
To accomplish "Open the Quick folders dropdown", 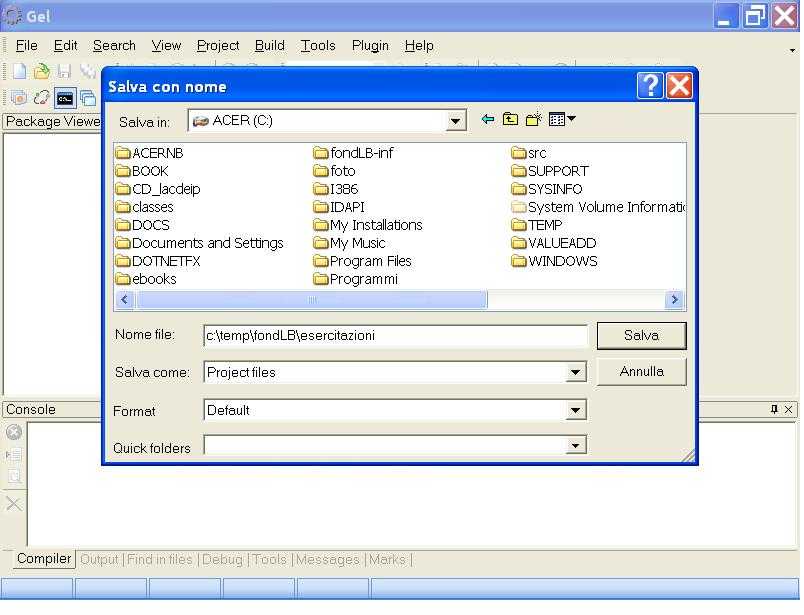I will coord(576,446).
